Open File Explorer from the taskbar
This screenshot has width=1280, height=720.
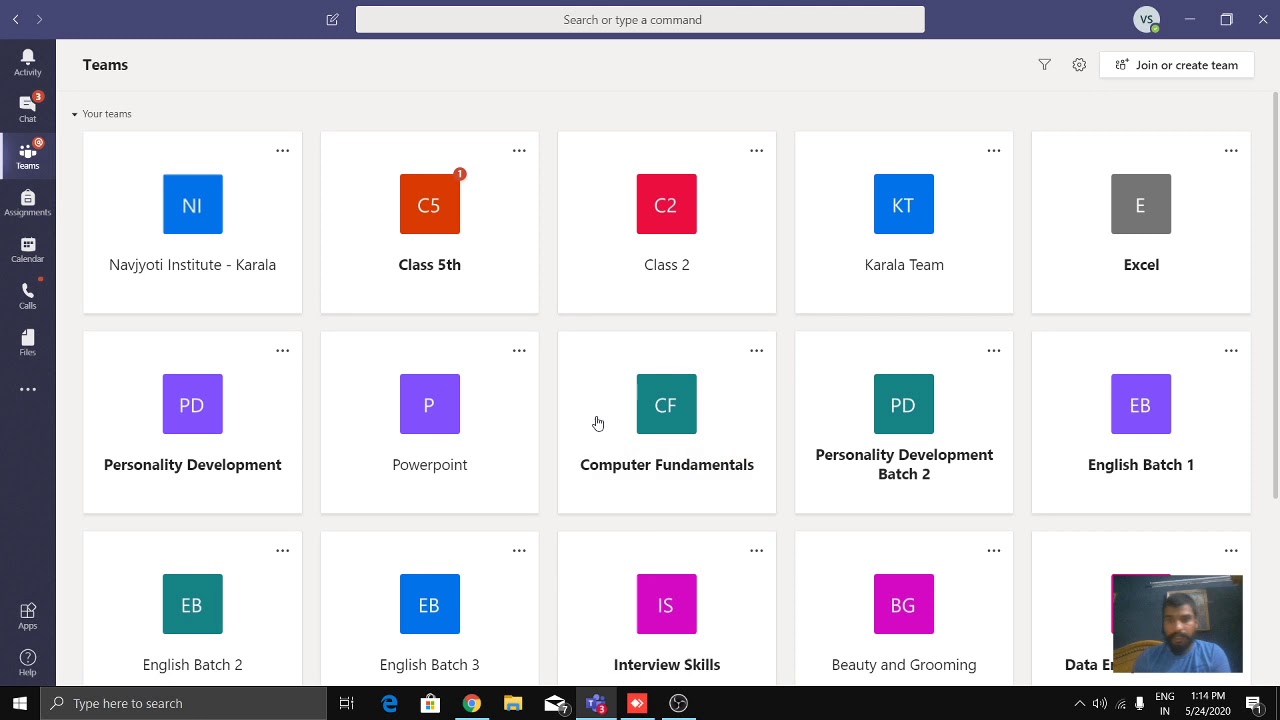pos(513,703)
